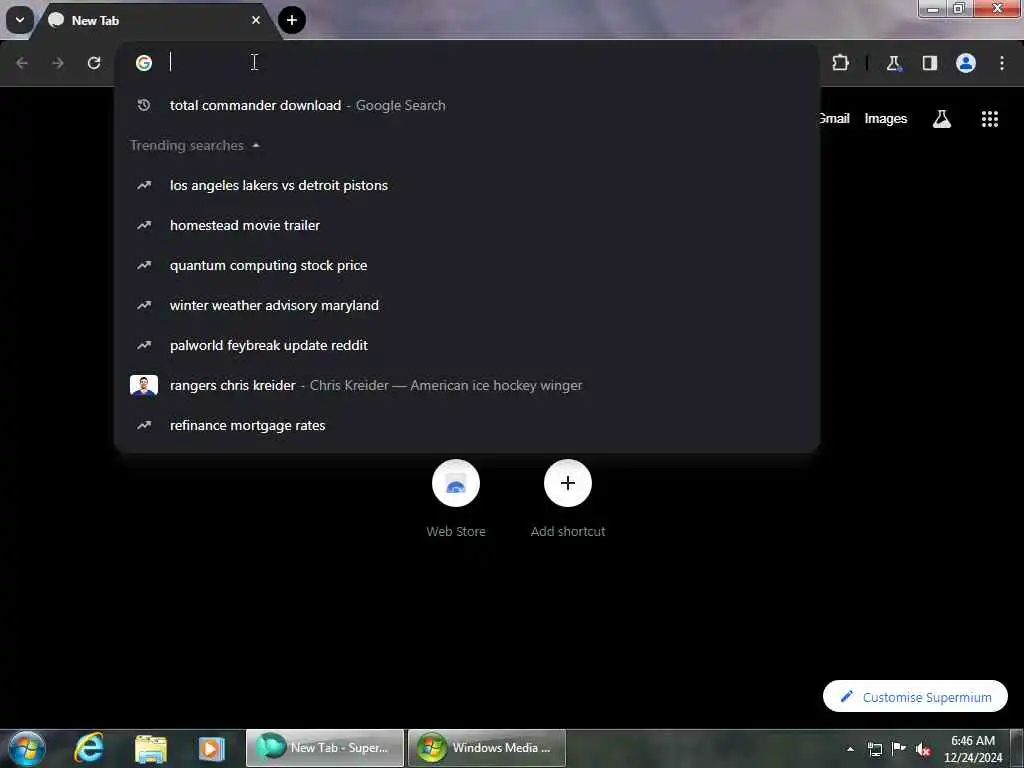Screen dimensions: 1024x768
Task: Select refinance mortgage rates suggestion
Action: tap(467, 425)
